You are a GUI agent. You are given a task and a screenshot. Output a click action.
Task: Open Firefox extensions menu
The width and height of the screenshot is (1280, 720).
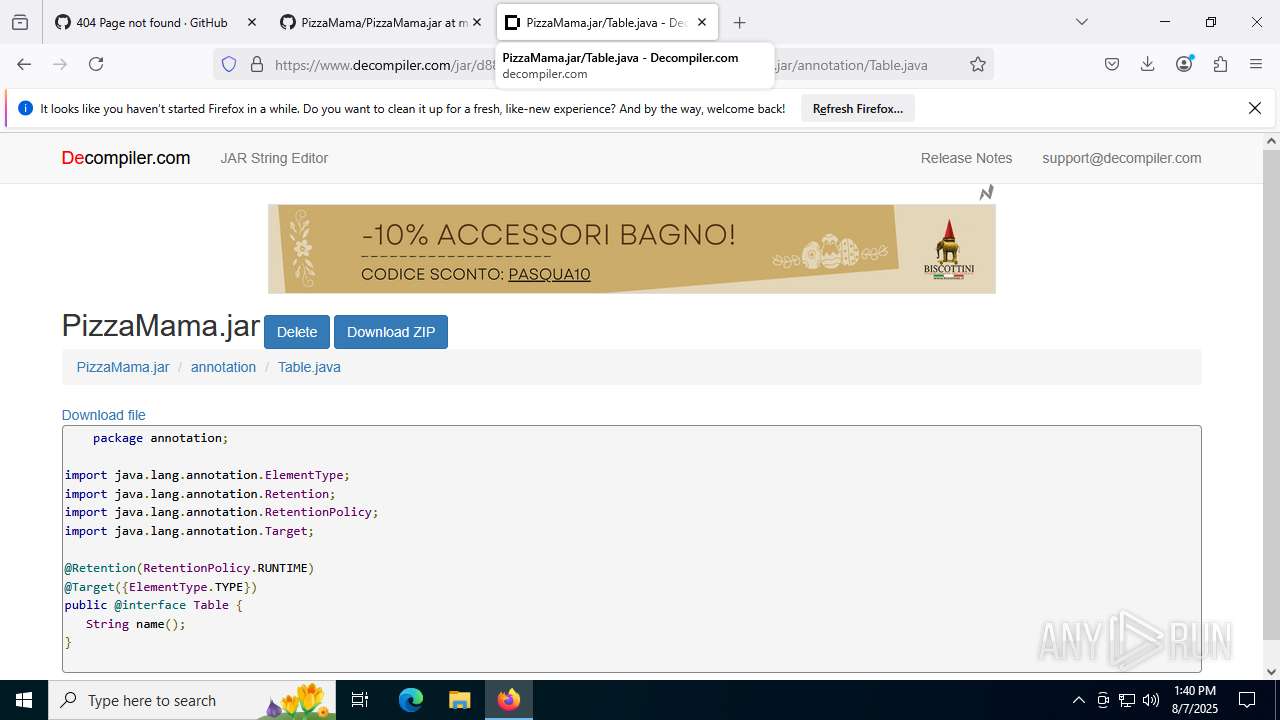pos(1220,64)
